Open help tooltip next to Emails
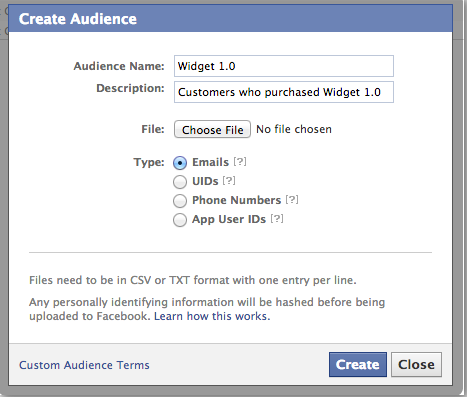 point(240,162)
